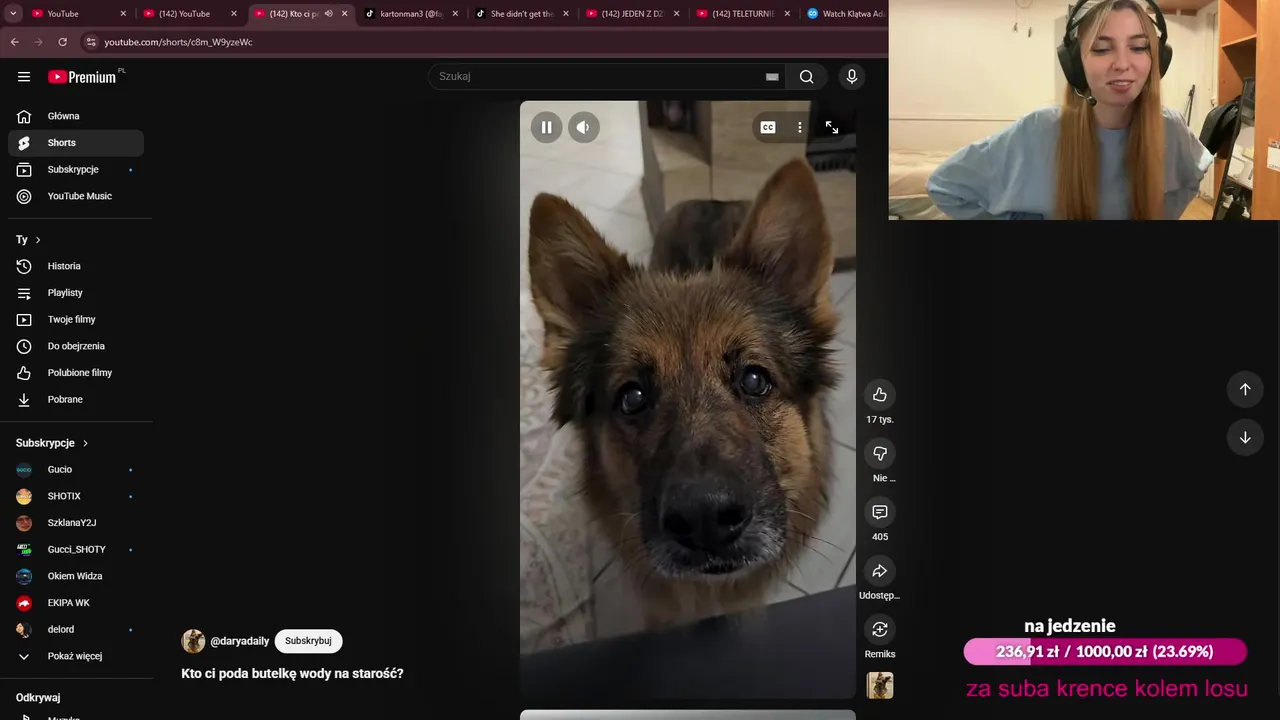Open the Gucci_SHOTY channel subscription
Viewport: 1280px width, 720px height.
[x=76, y=549]
